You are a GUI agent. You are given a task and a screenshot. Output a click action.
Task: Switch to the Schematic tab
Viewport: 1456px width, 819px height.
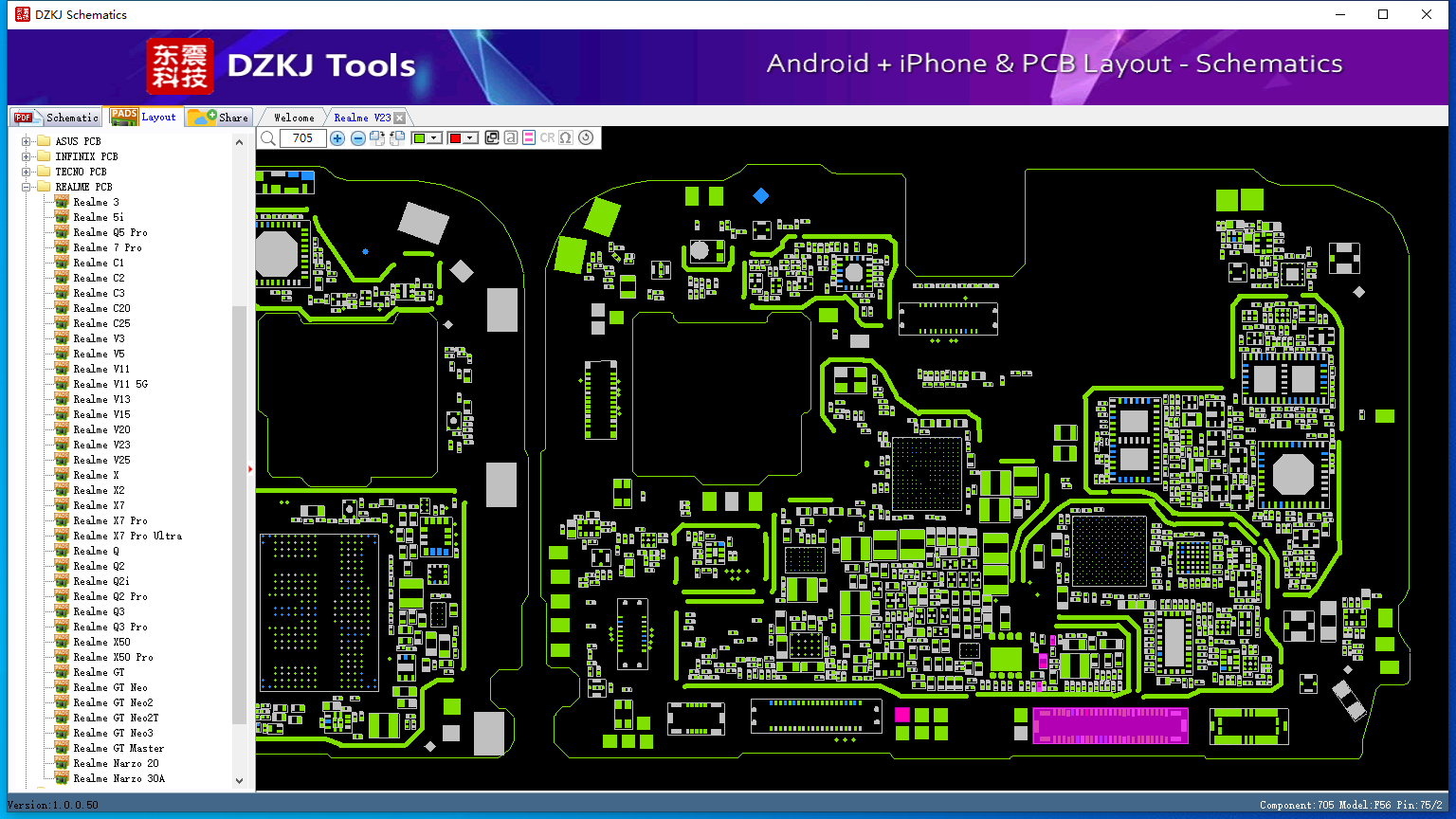click(x=57, y=118)
